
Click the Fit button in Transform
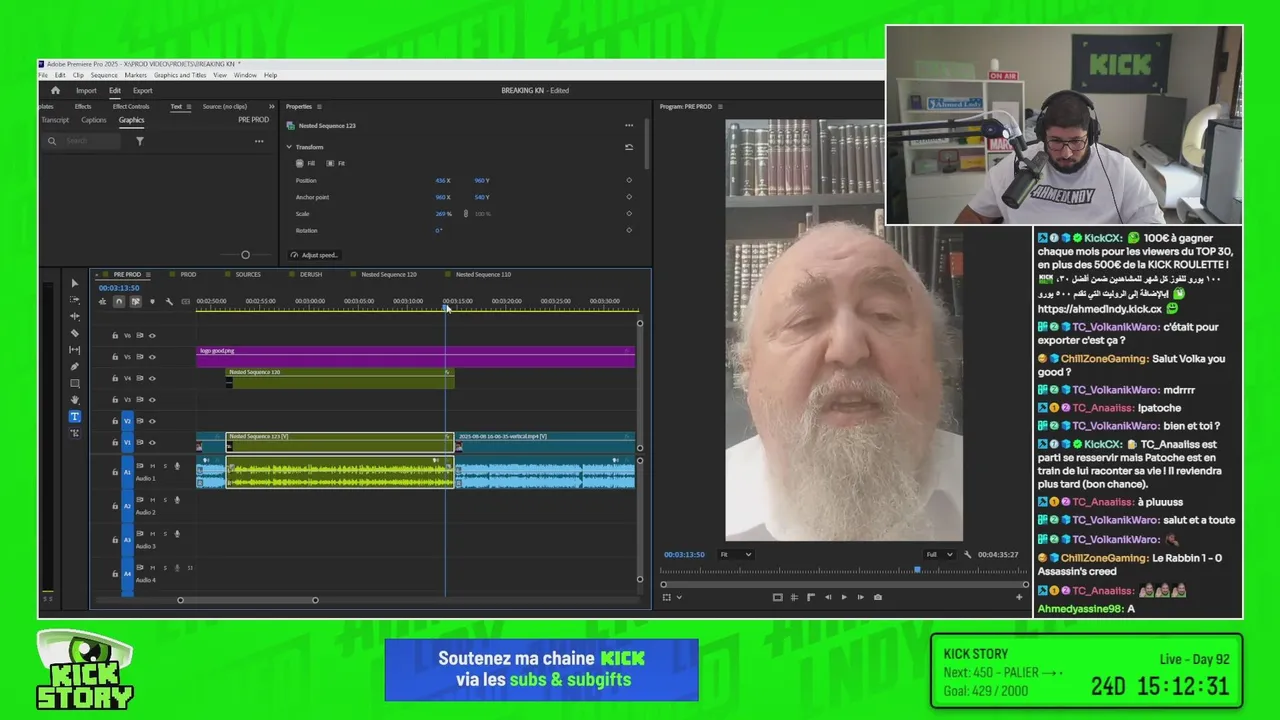click(x=336, y=163)
